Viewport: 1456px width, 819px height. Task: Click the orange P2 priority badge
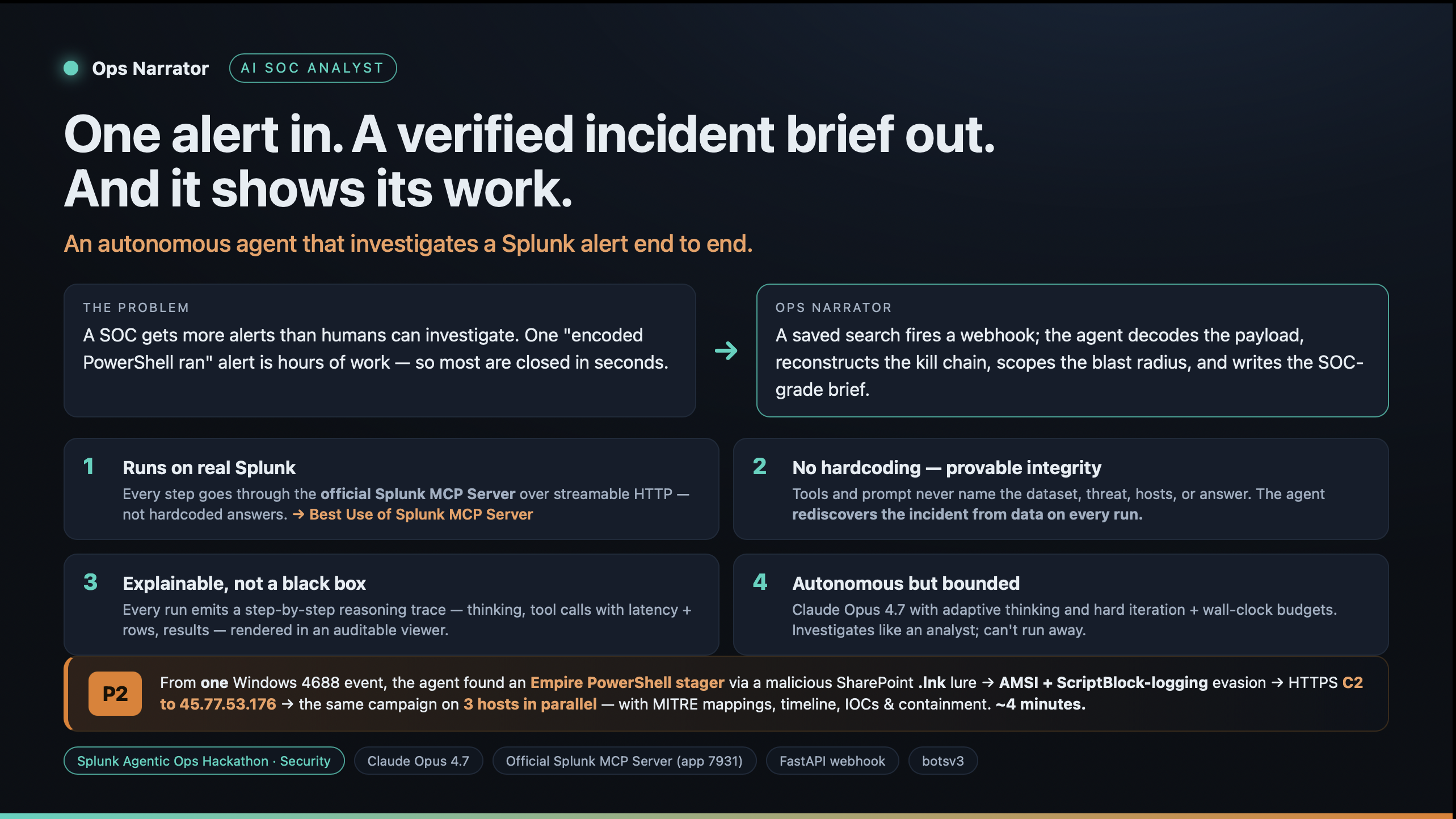pos(115,694)
